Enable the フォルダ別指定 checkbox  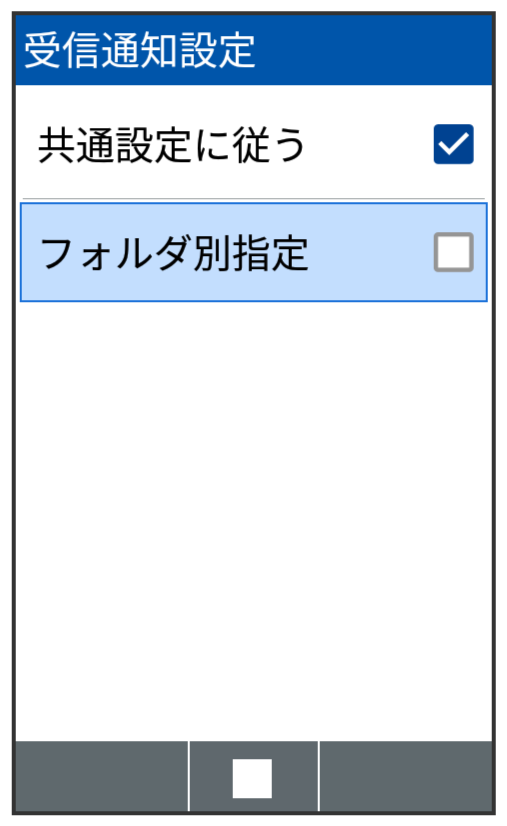coord(453,252)
